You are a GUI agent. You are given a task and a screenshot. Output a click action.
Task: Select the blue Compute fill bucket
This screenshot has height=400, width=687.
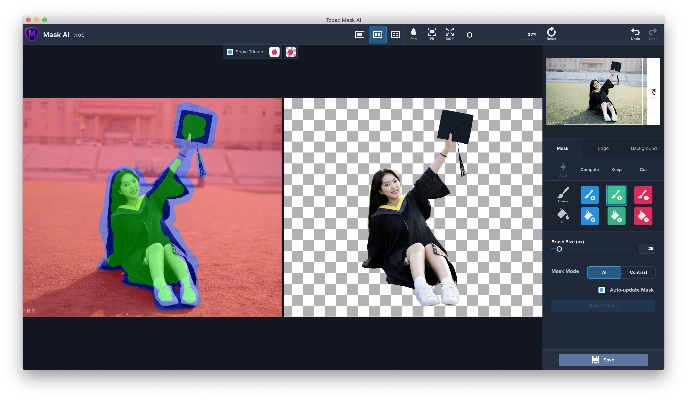tap(590, 216)
